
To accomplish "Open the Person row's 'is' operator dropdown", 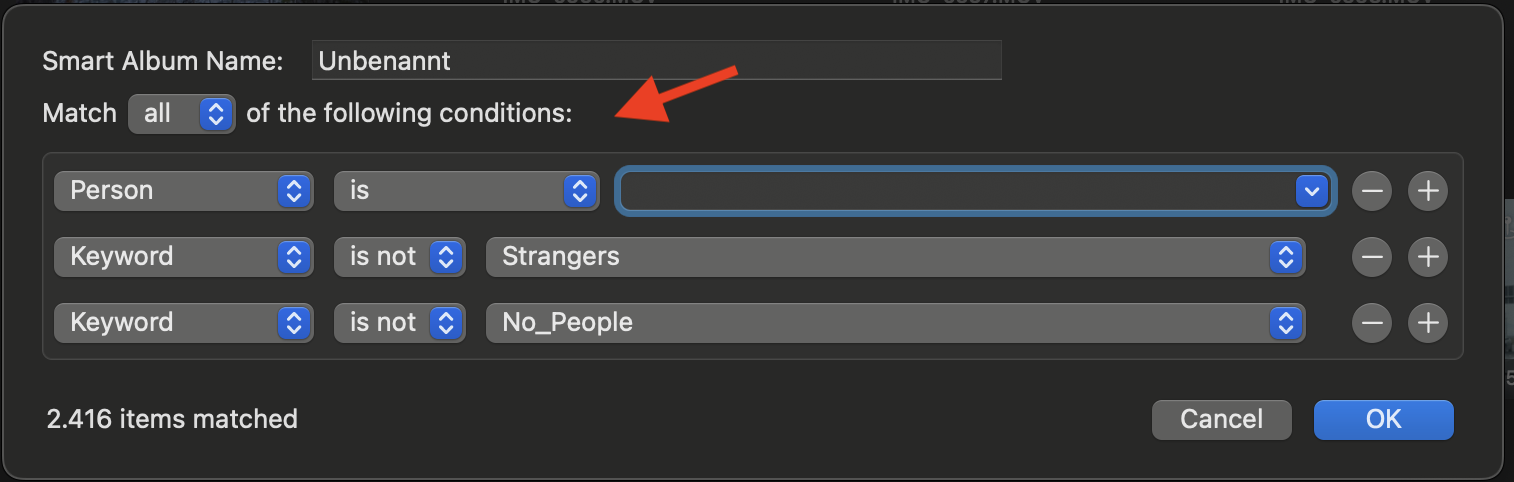I will [x=465, y=191].
